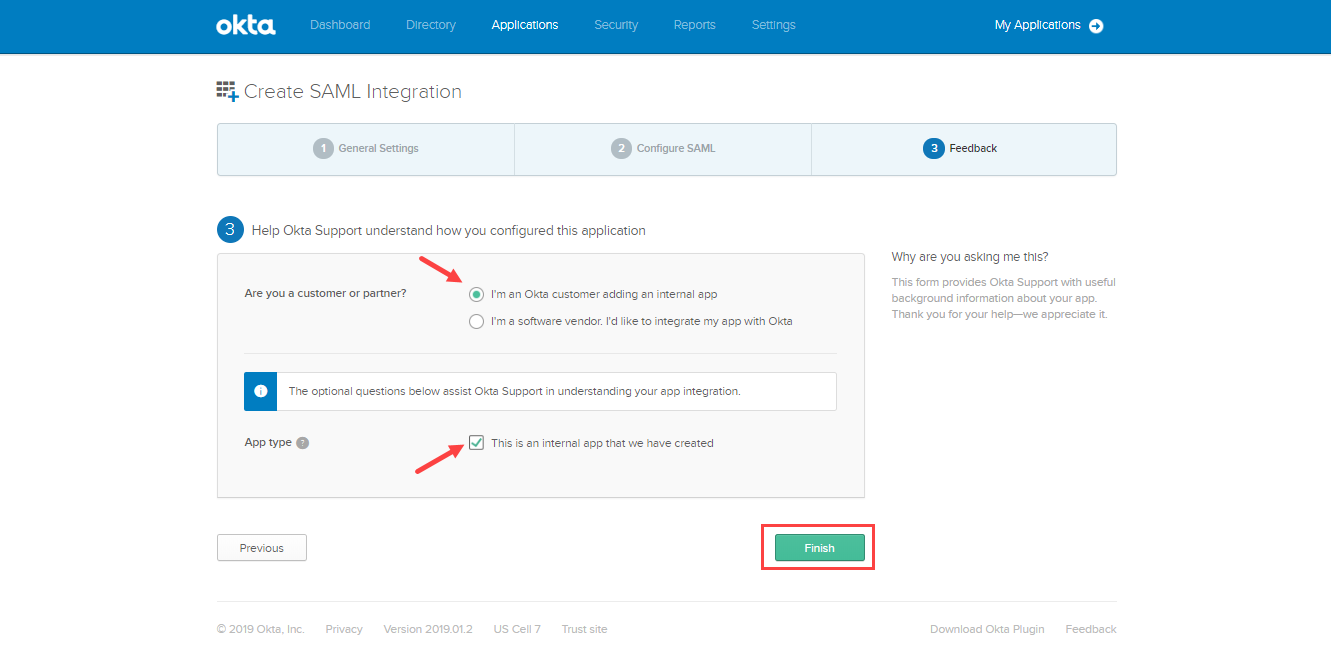Viewport: 1331px width, 664px height.
Task: Click "I'm a software vendor" option label
Action: point(642,322)
